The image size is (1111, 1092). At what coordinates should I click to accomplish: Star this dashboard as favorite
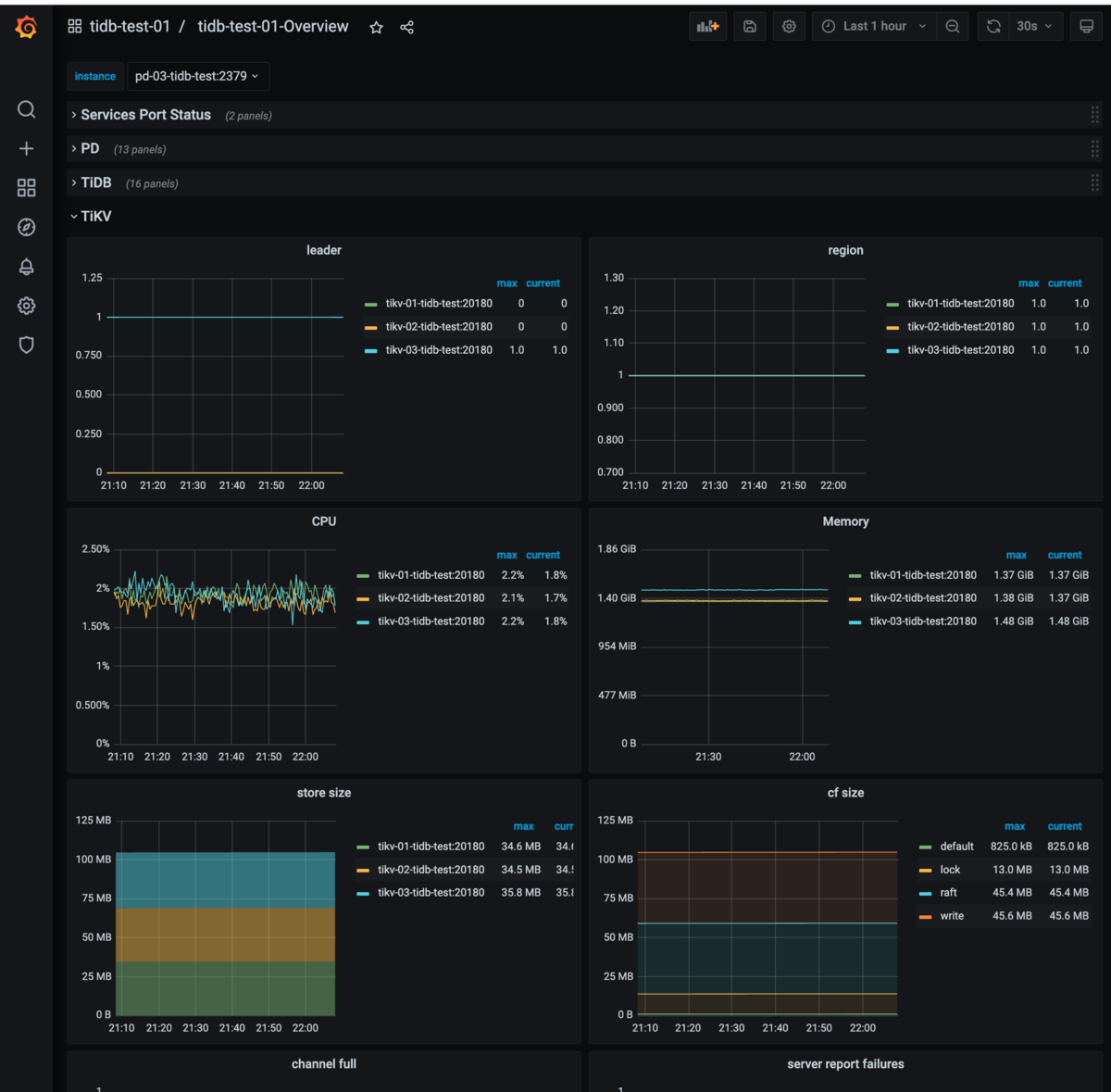click(376, 27)
